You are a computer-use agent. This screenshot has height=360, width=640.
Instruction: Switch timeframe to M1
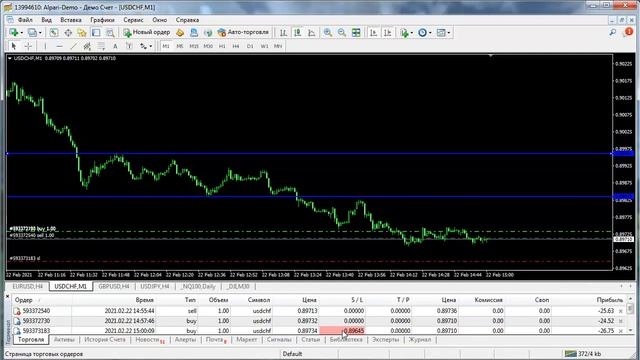(166, 46)
